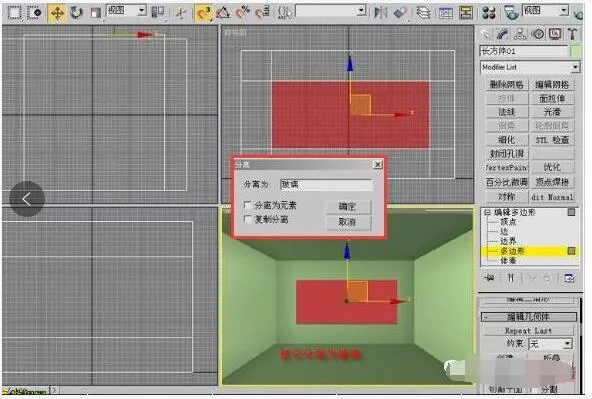Screen dimensions: 592x399
Task: Toggle the Angle Snap icon
Action: (223, 13)
